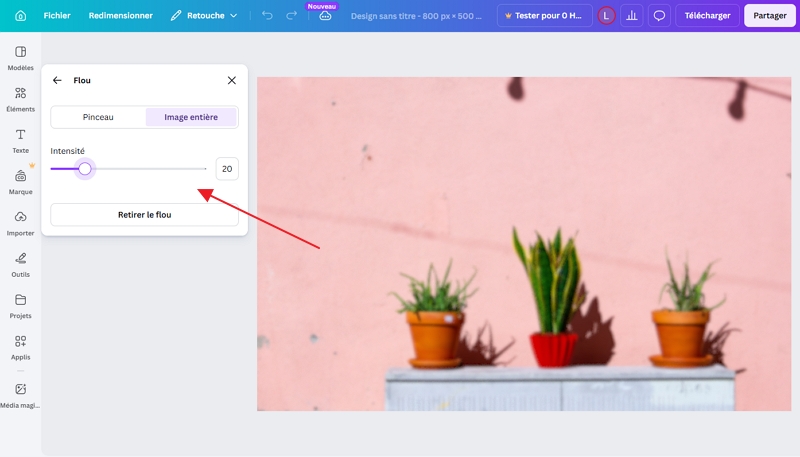Open Éléments in the sidebar
The height and width of the screenshot is (457, 800).
pyautogui.click(x=20, y=99)
